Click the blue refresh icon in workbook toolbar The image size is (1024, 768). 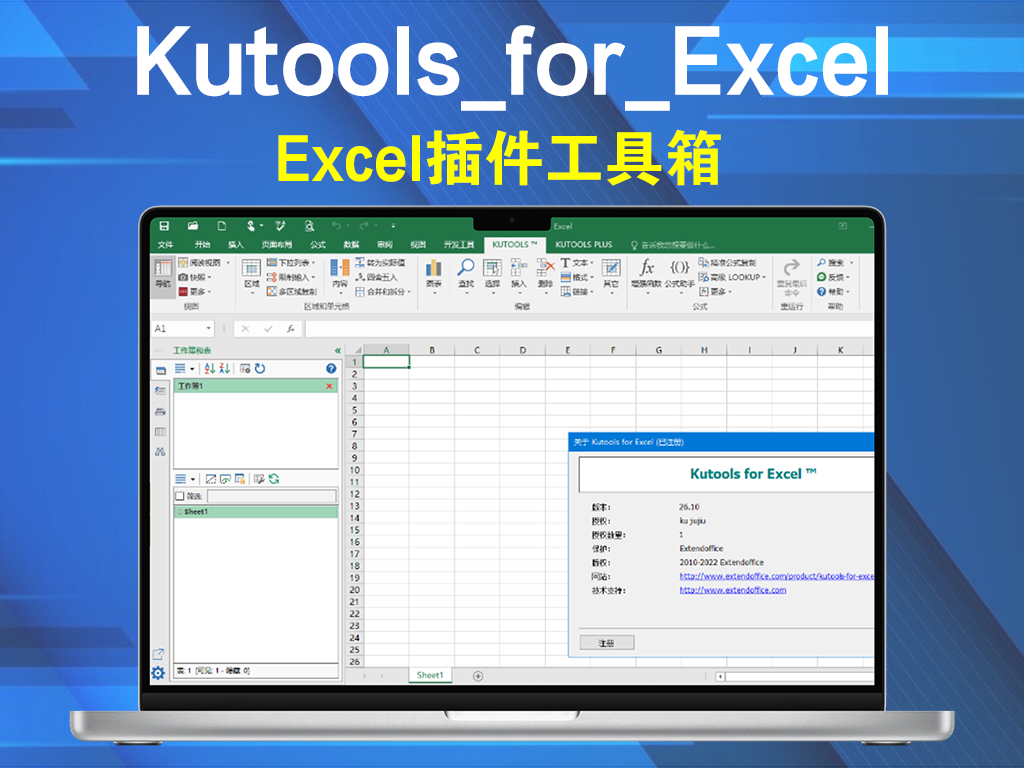(261, 369)
